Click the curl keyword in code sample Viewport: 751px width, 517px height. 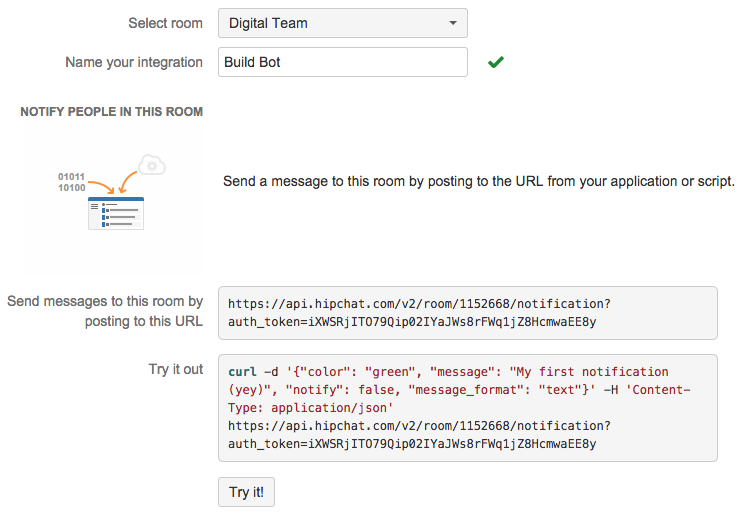242,372
